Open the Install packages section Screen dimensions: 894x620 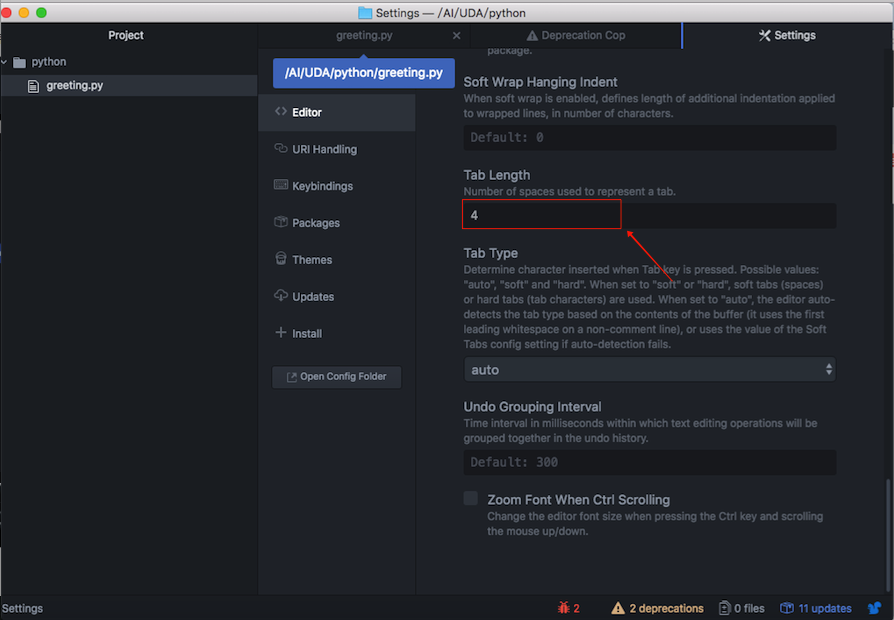click(x=306, y=334)
